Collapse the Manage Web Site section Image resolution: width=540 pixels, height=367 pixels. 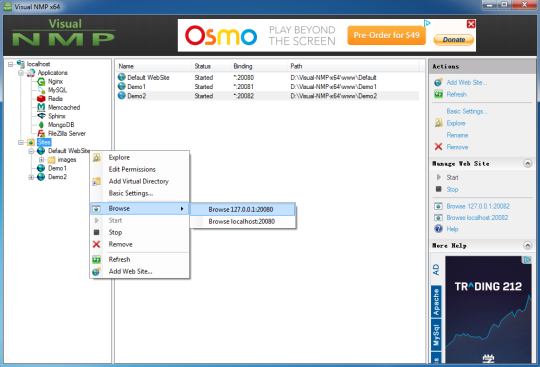pyautogui.click(x=527, y=164)
